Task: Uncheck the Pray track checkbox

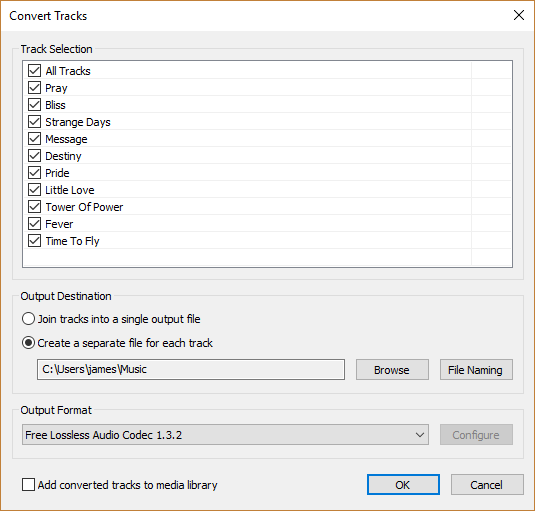Action: click(34, 88)
